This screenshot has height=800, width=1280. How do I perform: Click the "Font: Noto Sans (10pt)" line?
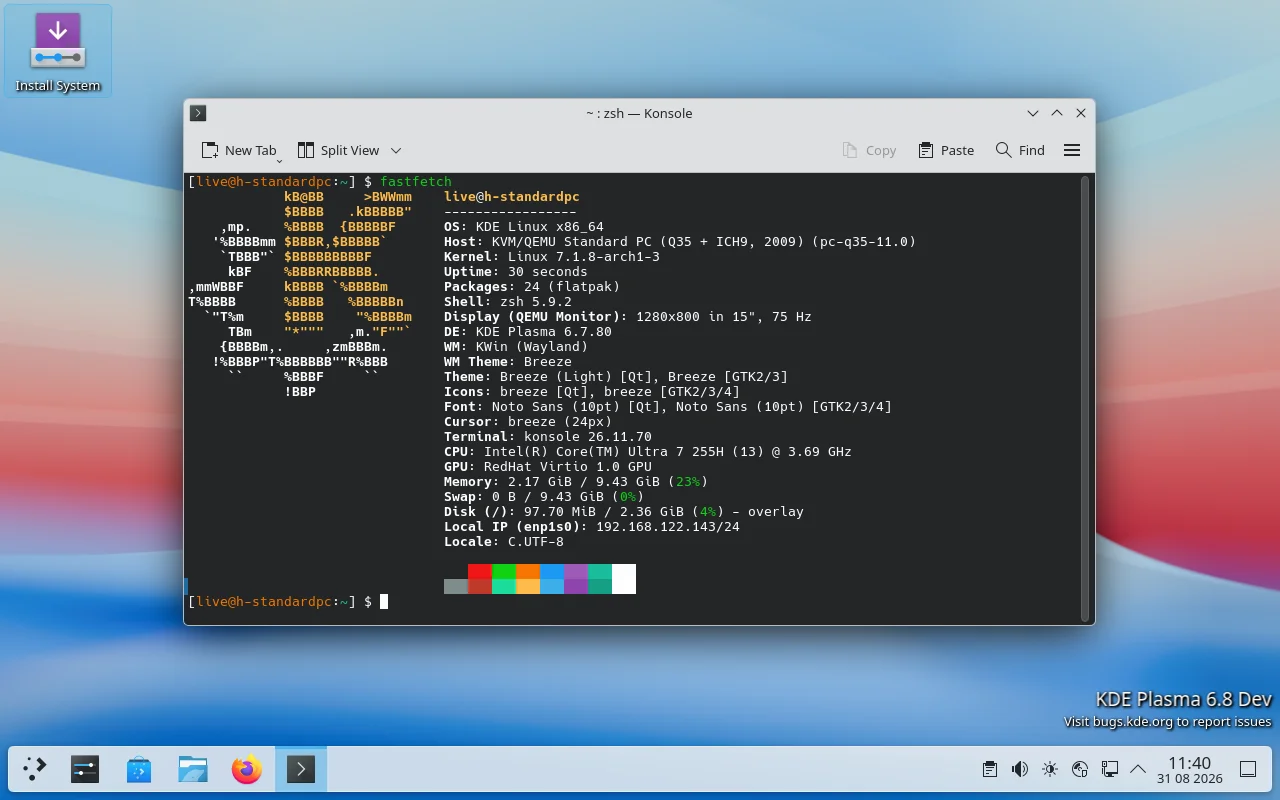point(668,407)
